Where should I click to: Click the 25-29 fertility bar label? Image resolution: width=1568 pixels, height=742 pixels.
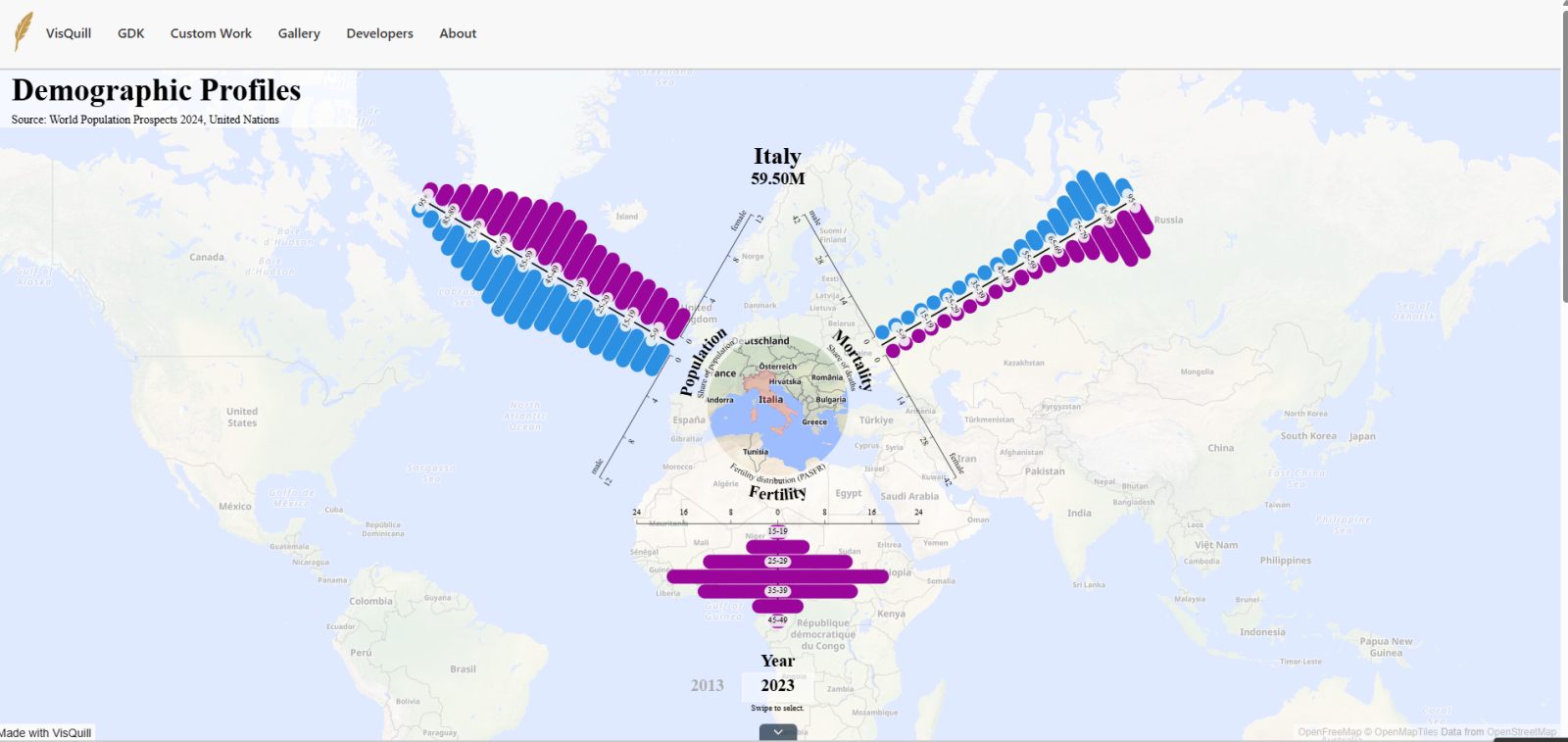(x=777, y=562)
